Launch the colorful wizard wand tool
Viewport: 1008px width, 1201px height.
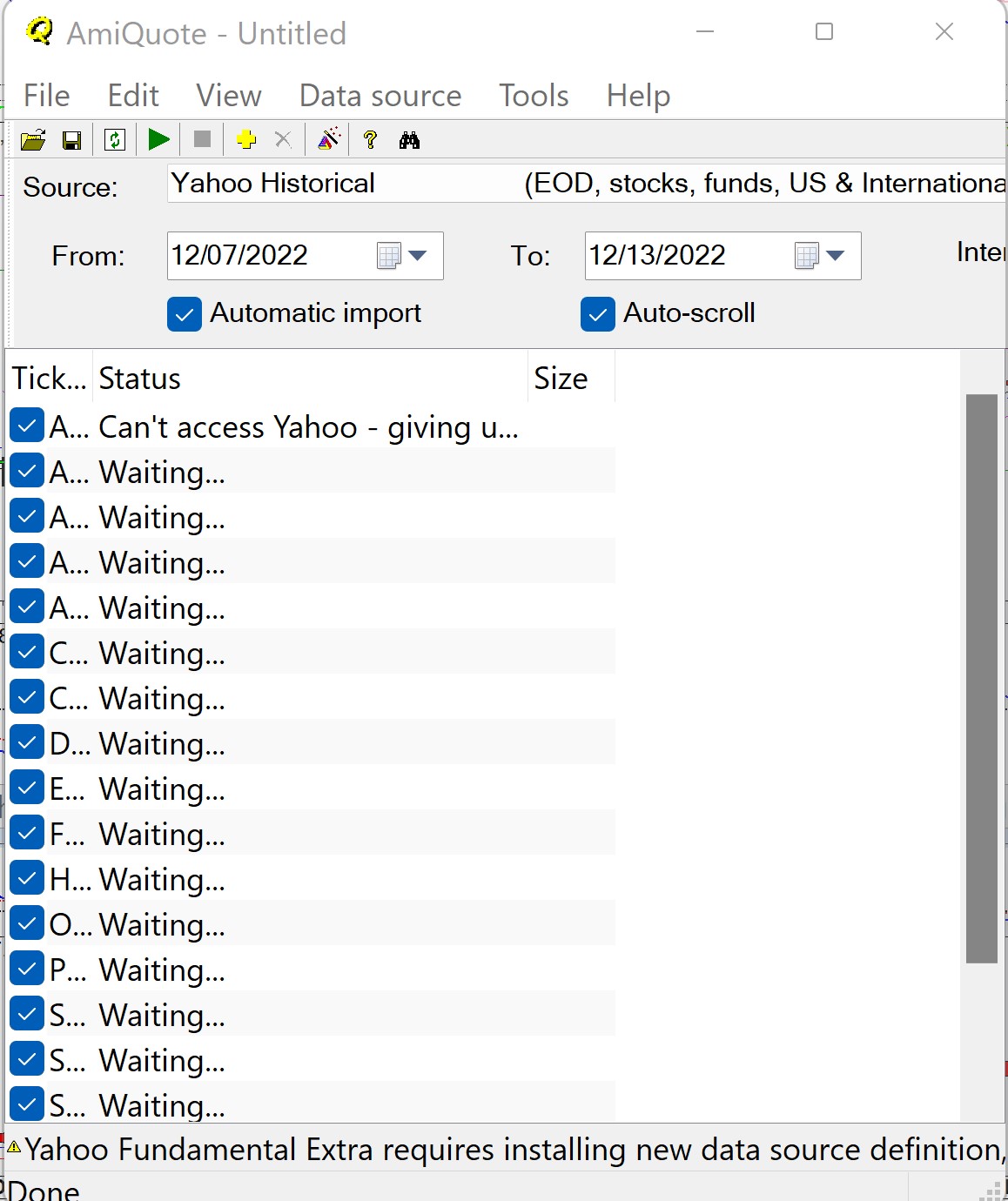pyautogui.click(x=328, y=139)
